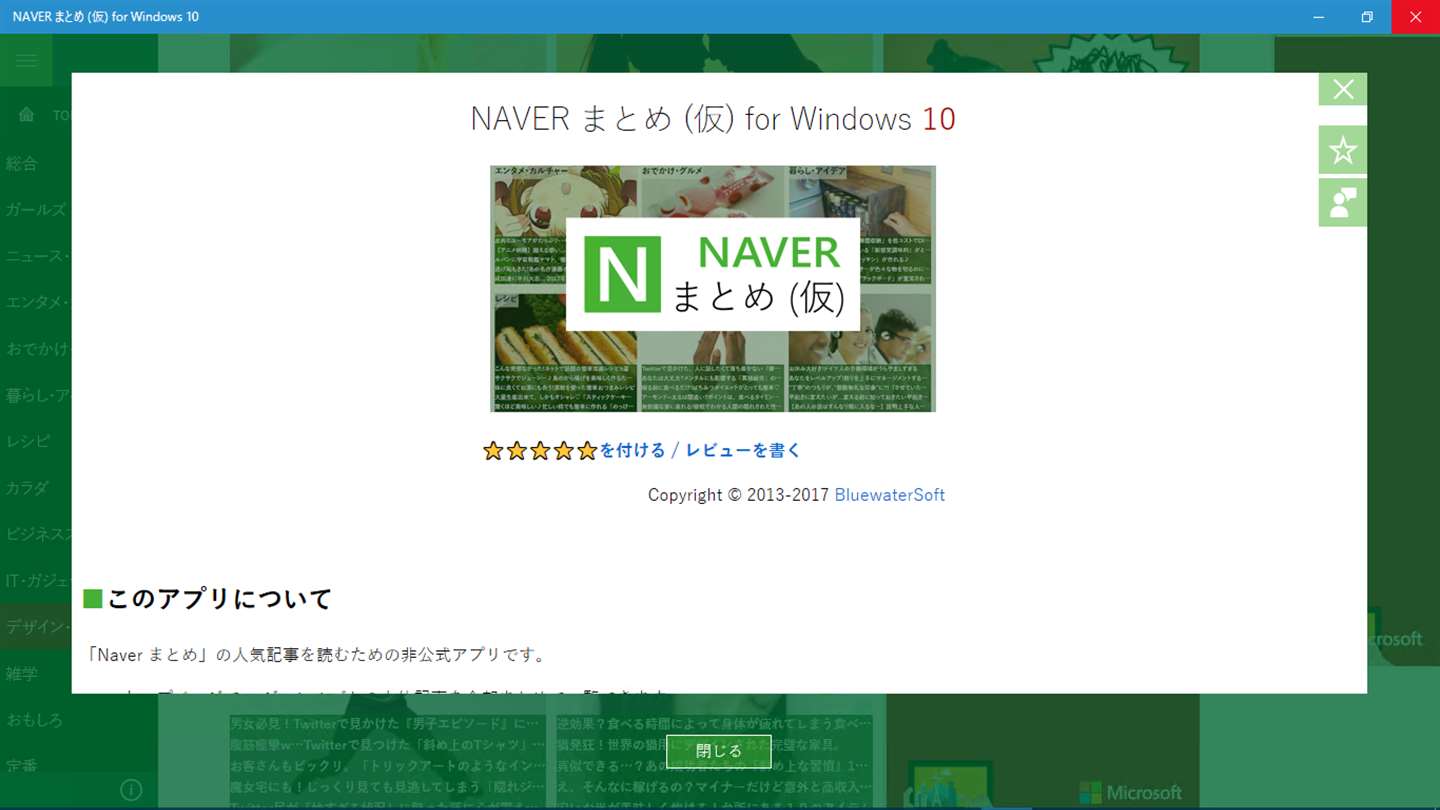
Task: Click the このアプリについて heading
Action: [219, 599]
